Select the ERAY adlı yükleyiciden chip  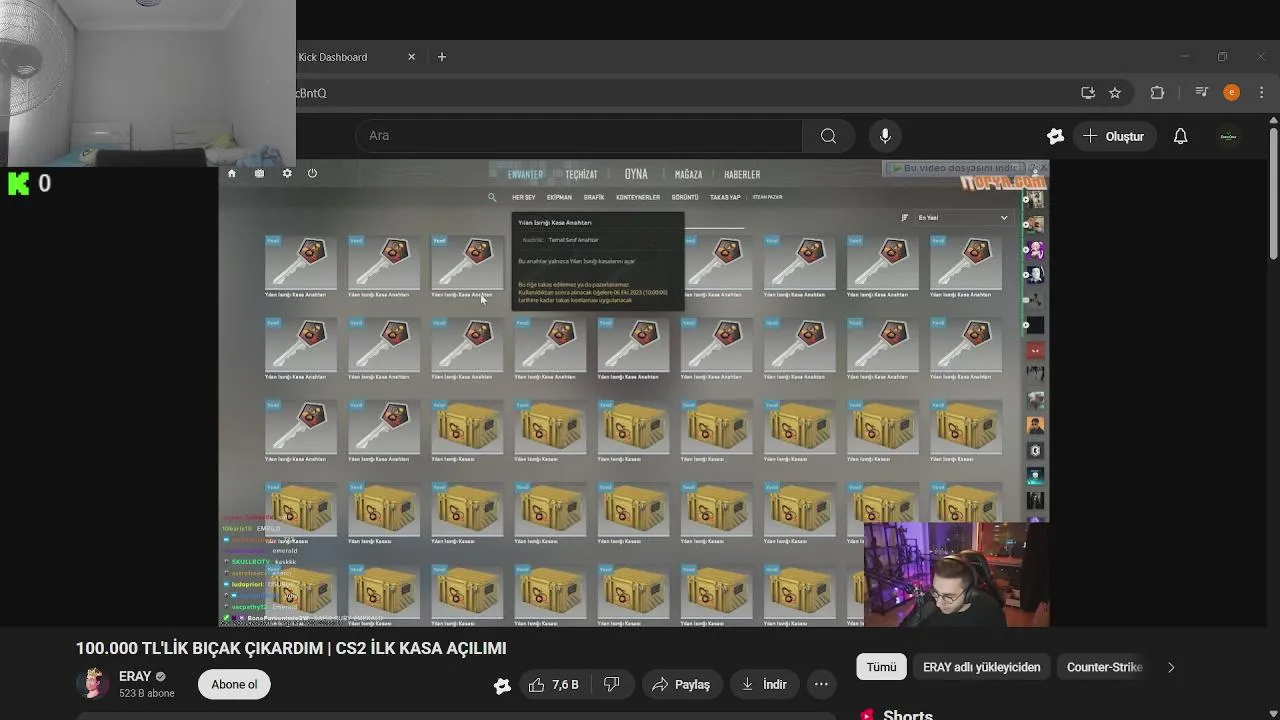(981, 667)
